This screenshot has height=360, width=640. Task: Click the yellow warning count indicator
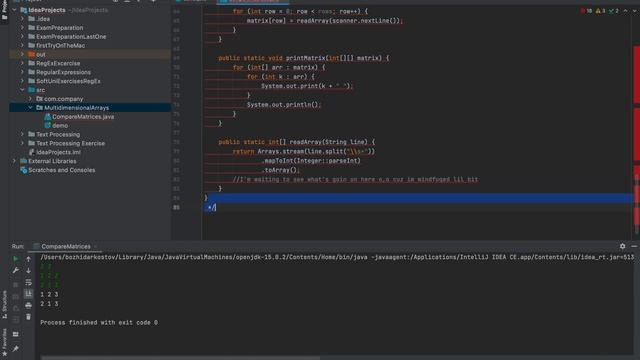point(600,11)
